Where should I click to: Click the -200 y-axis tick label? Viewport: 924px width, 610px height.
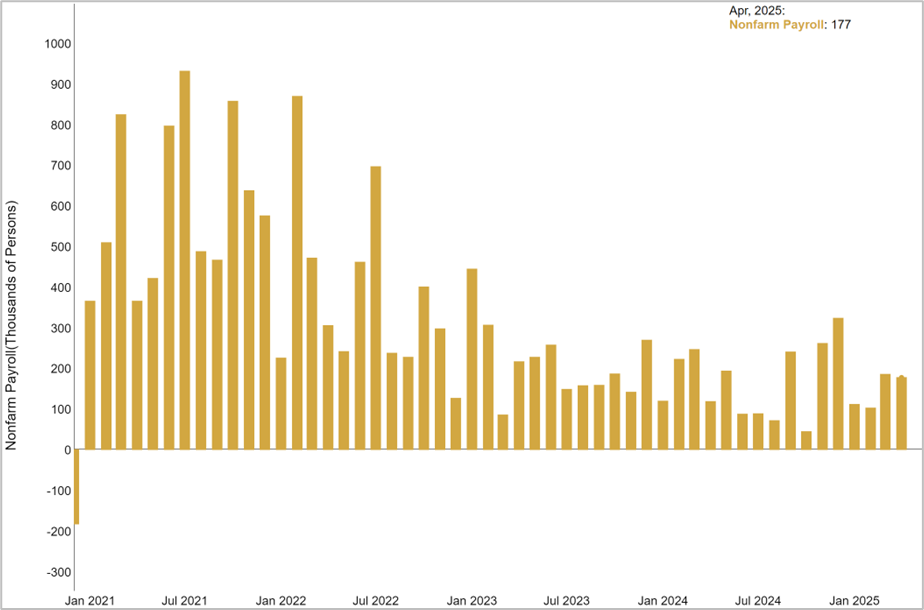(x=59, y=532)
